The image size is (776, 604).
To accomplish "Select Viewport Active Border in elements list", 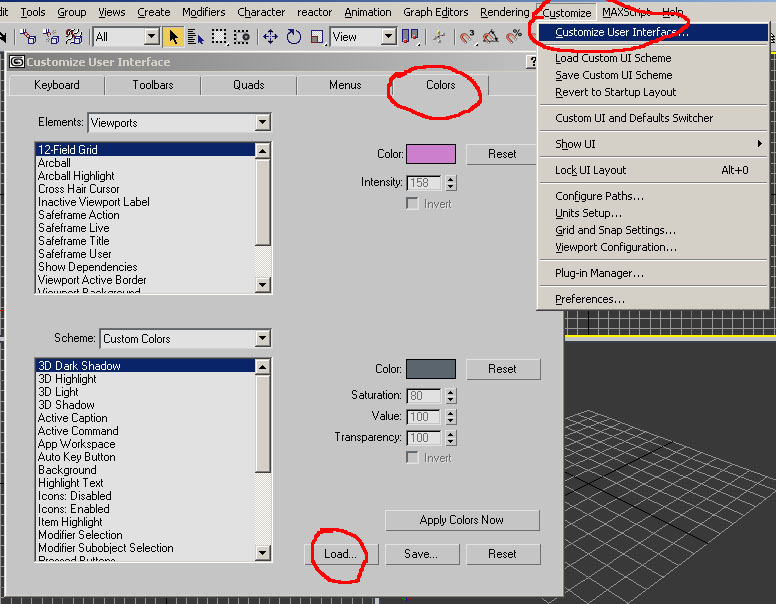I will [x=146, y=280].
